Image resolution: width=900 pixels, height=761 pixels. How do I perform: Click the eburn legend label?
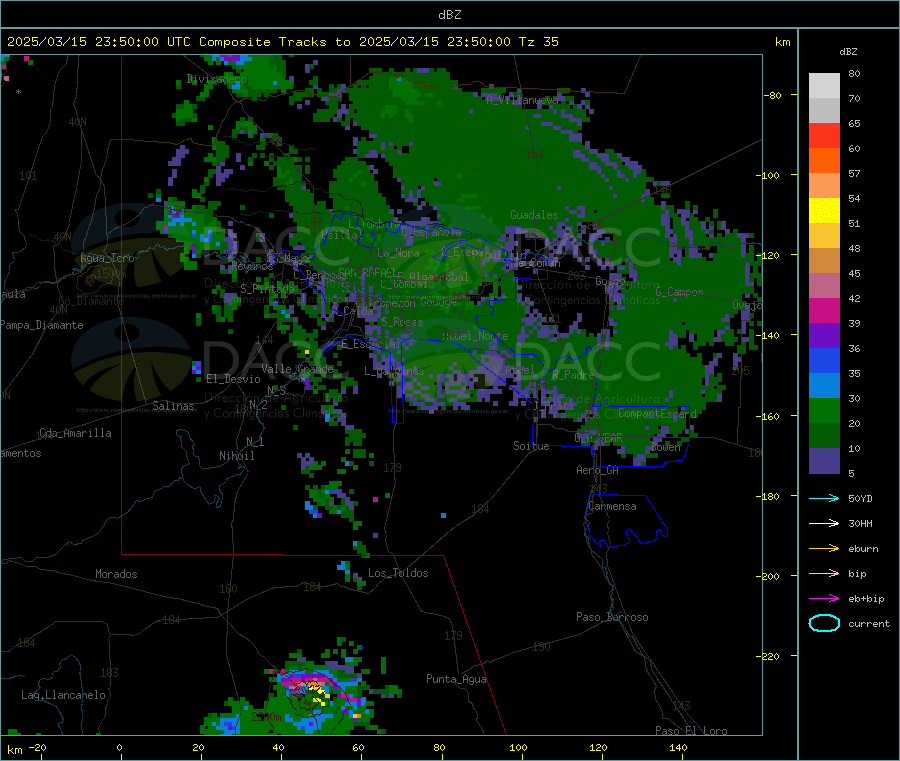coord(863,549)
